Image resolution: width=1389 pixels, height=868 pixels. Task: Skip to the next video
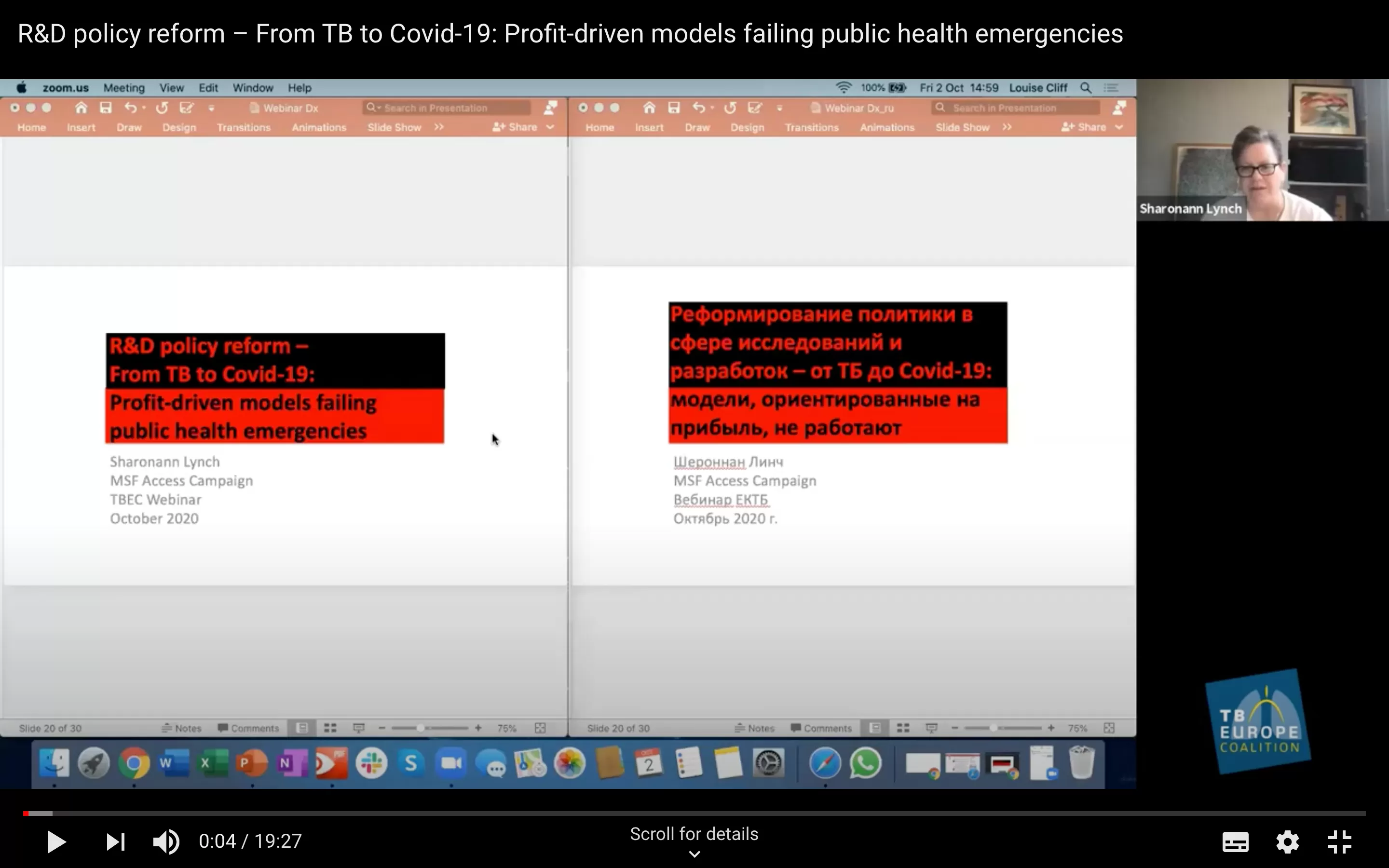click(x=115, y=841)
